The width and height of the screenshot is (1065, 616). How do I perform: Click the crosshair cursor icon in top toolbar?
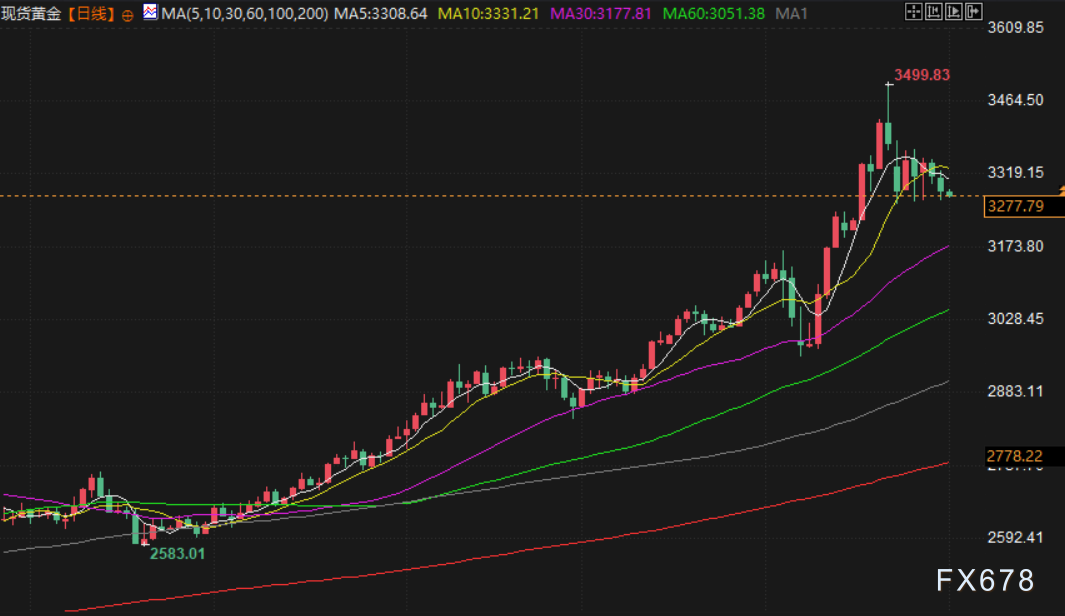913,12
